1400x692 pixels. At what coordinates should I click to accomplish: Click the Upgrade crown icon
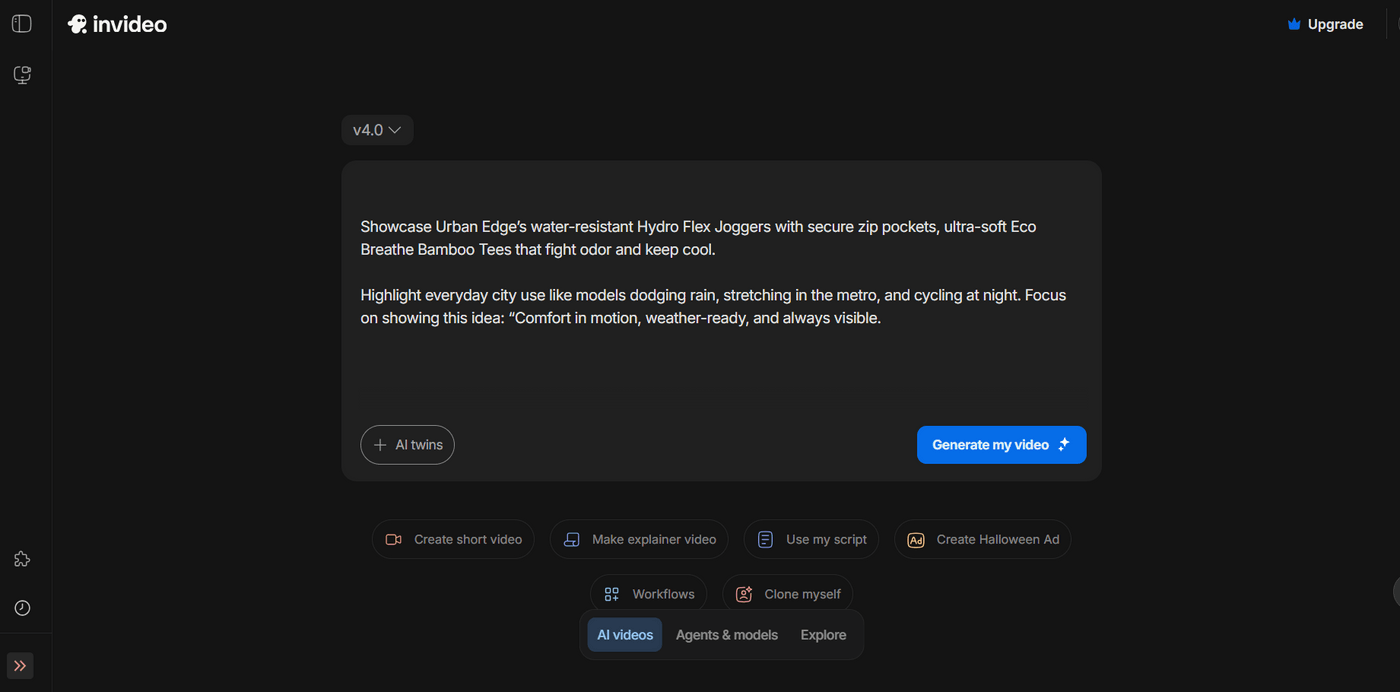click(1294, 24)
